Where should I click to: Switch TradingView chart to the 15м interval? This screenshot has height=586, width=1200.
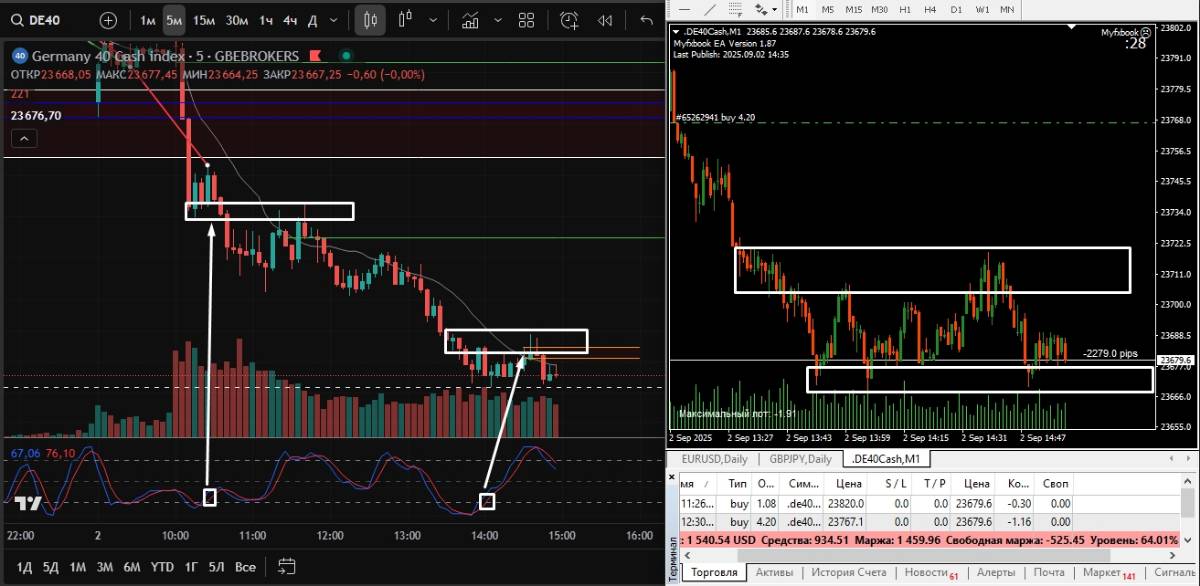tap(204, 20)
